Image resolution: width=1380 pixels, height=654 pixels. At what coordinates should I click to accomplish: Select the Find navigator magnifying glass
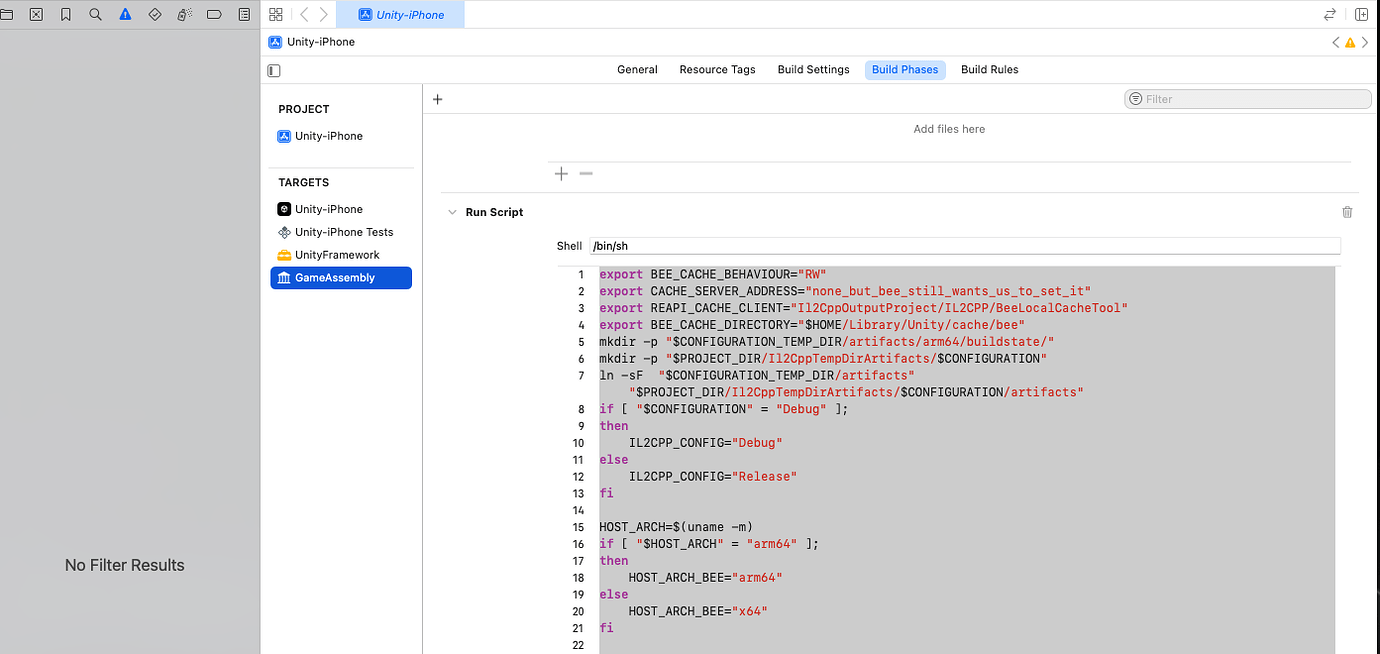pos(95,14)
